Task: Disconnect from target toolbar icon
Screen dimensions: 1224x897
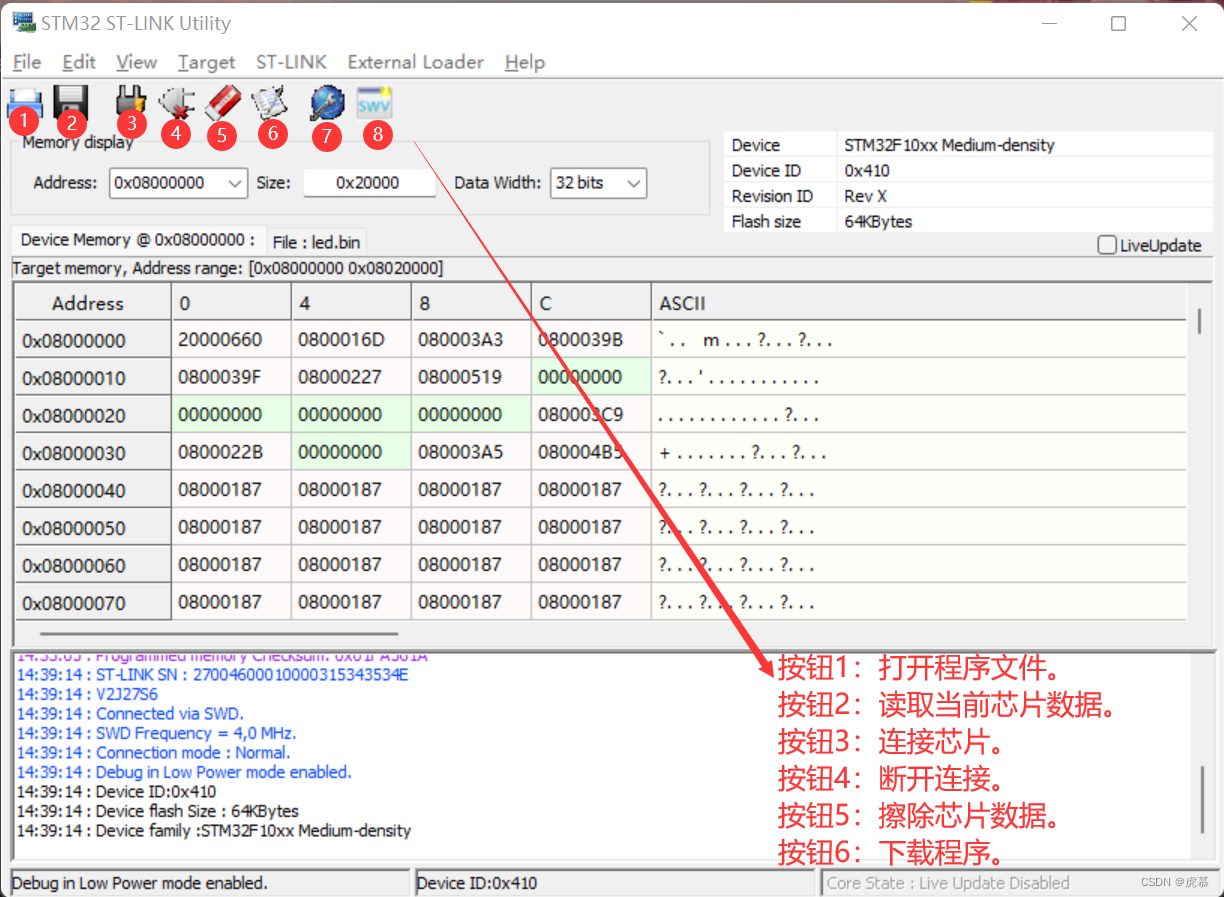Action: coord(176,102)
